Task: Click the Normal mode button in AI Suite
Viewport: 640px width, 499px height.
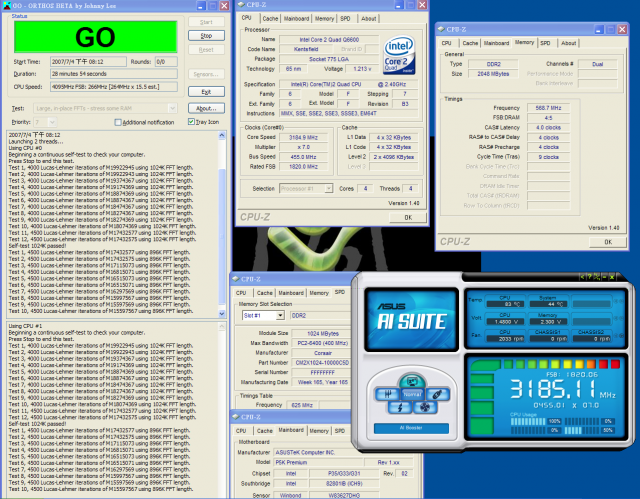Action: point(412,394)
